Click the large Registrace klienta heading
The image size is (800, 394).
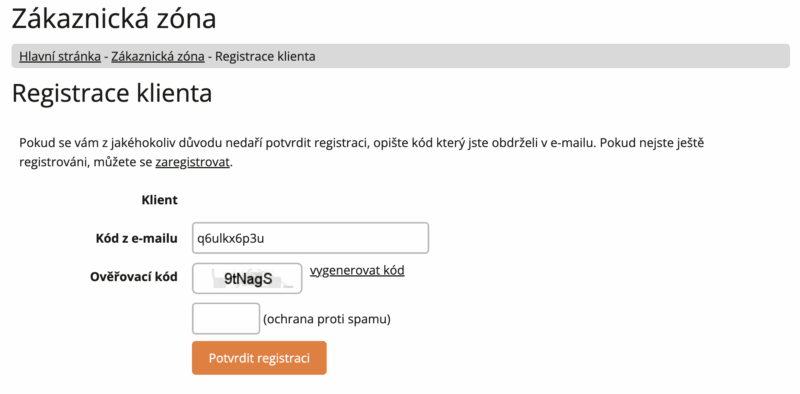point(112,93)
